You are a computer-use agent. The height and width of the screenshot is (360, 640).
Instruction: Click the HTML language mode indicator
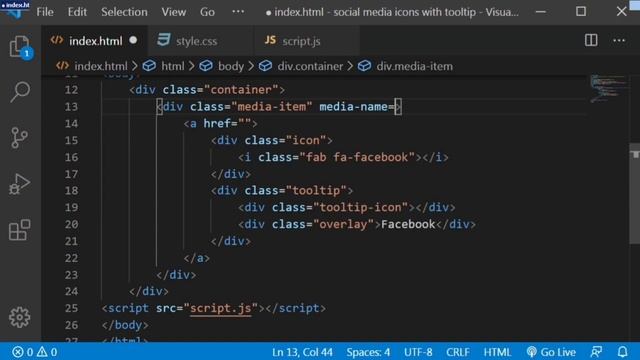[497, 352]
